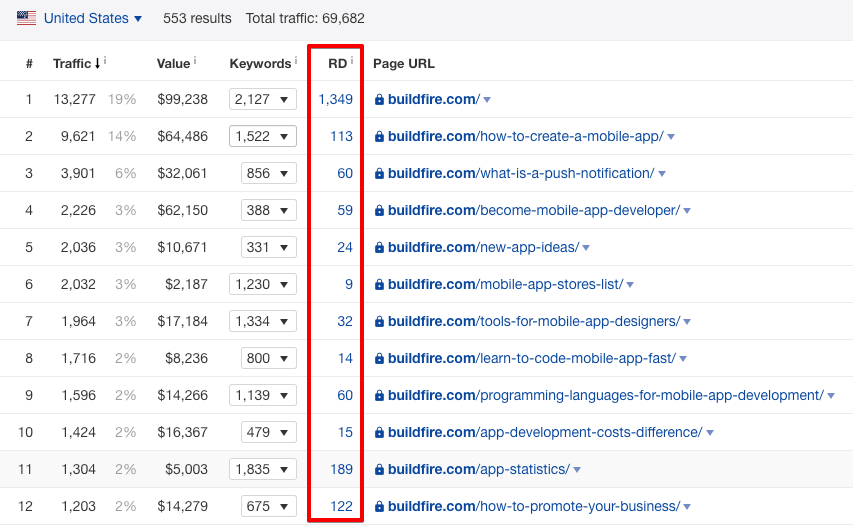853x526 pixels.
Task: Click lock icon beside how-to-promote-your-business
Action: click(x=379, y=506)
